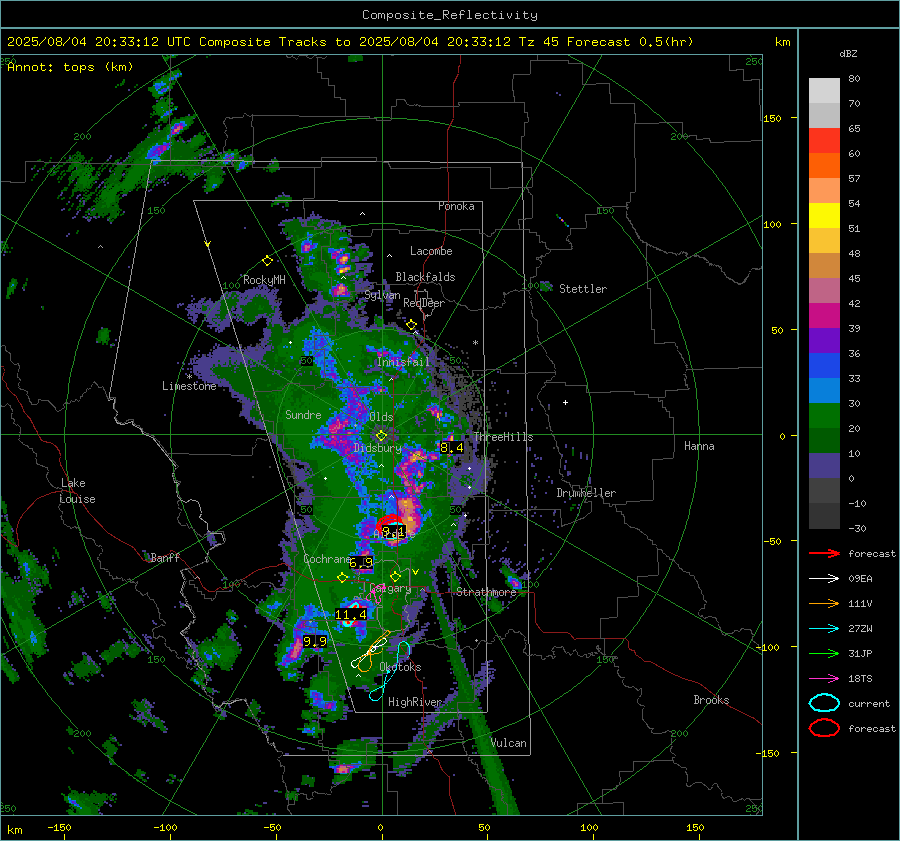Click the Sundre city label
Image resolution: width=900 pixels, height=841 pixels.
coord(303,414)
